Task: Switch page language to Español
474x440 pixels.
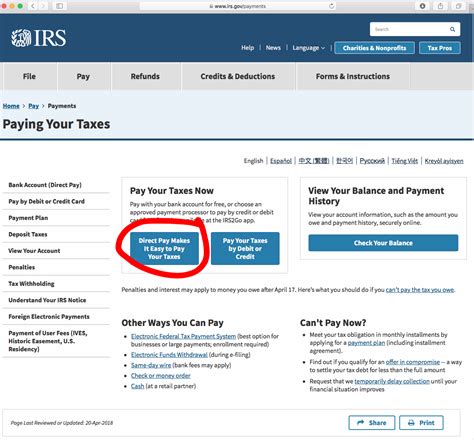Action: click(281, 161)
